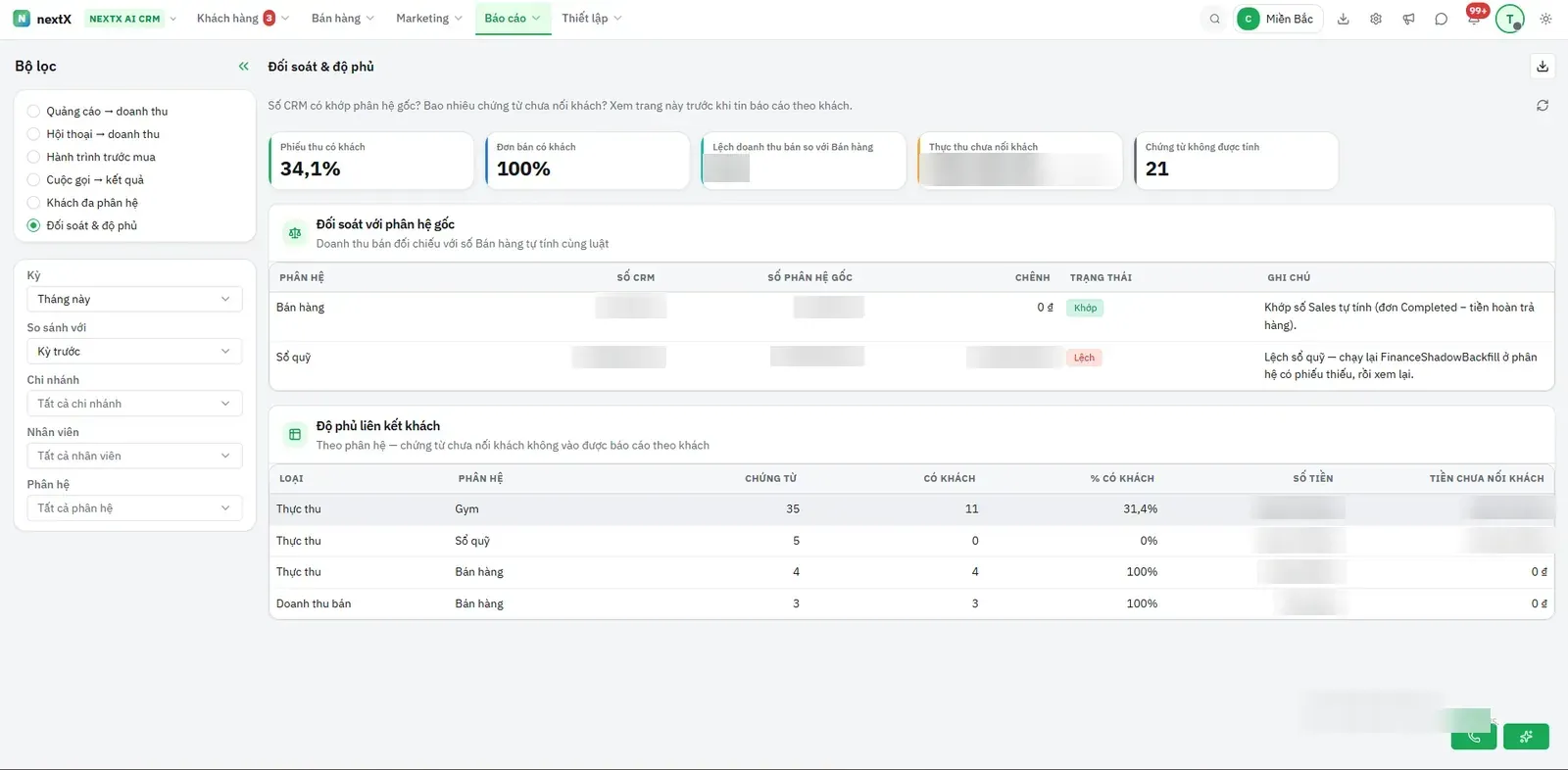Screen dimensions: 1568x770
Task: Open the So sánh với dropdown showing Kỳ trước
Action: point(134,351)
